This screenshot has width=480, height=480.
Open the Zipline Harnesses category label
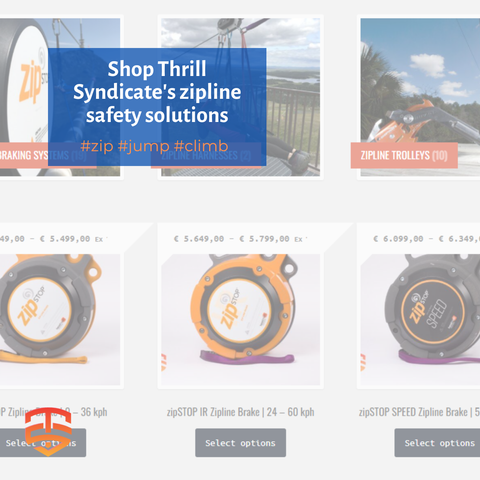pyautogui.click(x=206, y=155)
